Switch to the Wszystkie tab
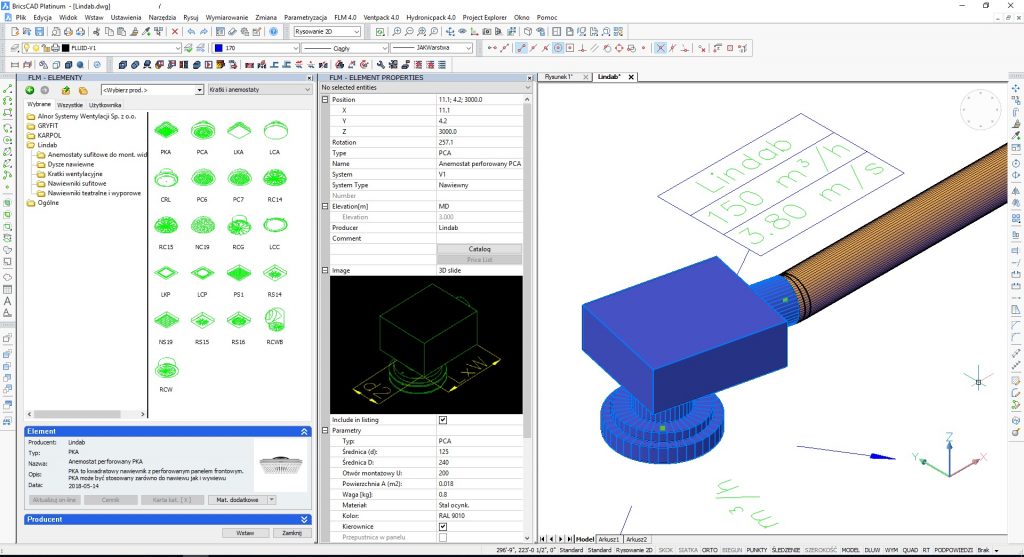 click(x=70, y=104)
